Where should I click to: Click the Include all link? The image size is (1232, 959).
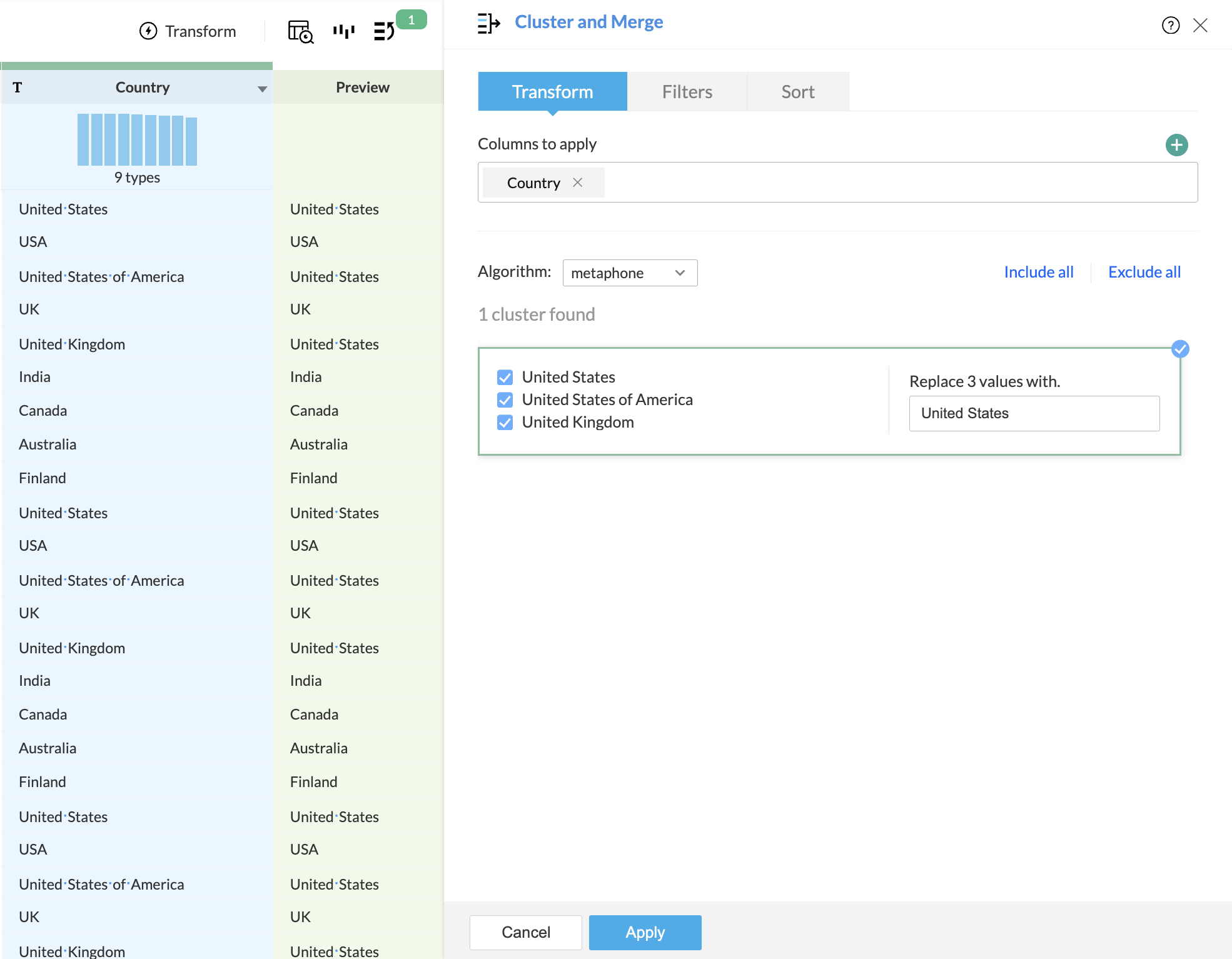[x=1038, y=272]
